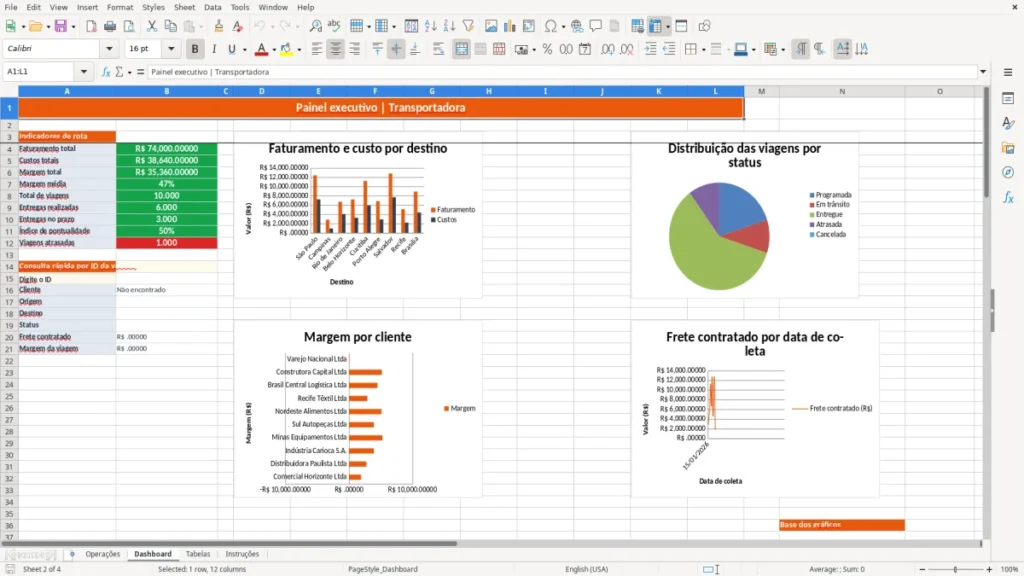Click the yellow highlighting color swatch
Screen dimensions: 1024x576
pos(286,50)
